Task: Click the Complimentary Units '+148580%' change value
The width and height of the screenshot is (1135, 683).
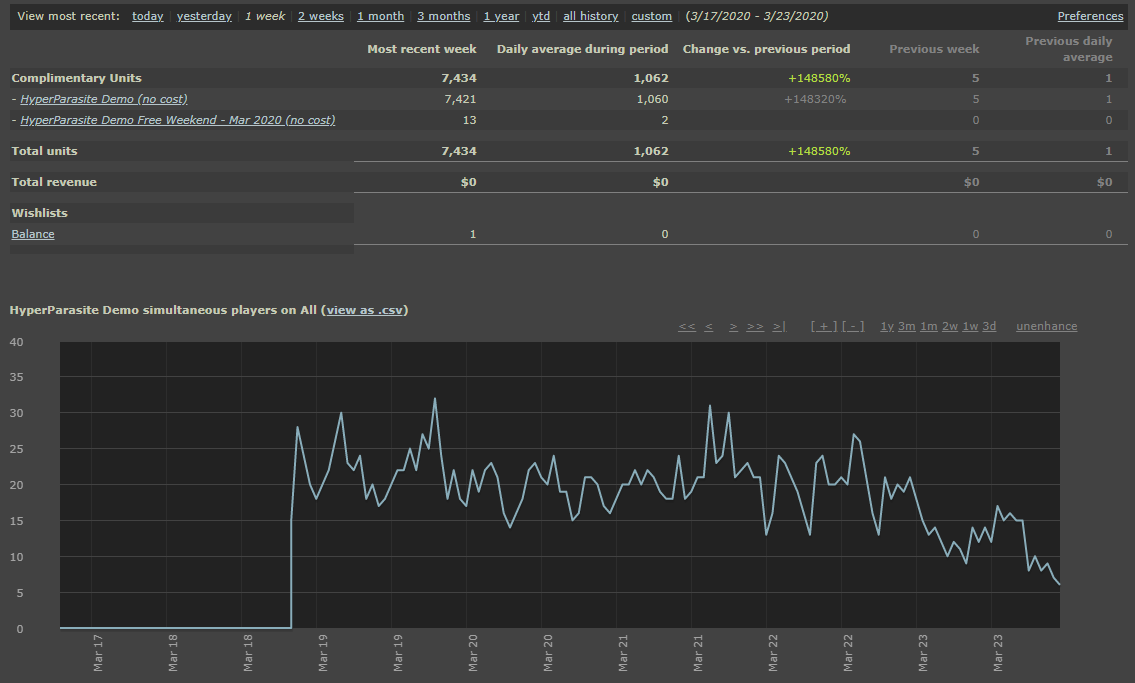Action: click(x=819, y=78)
